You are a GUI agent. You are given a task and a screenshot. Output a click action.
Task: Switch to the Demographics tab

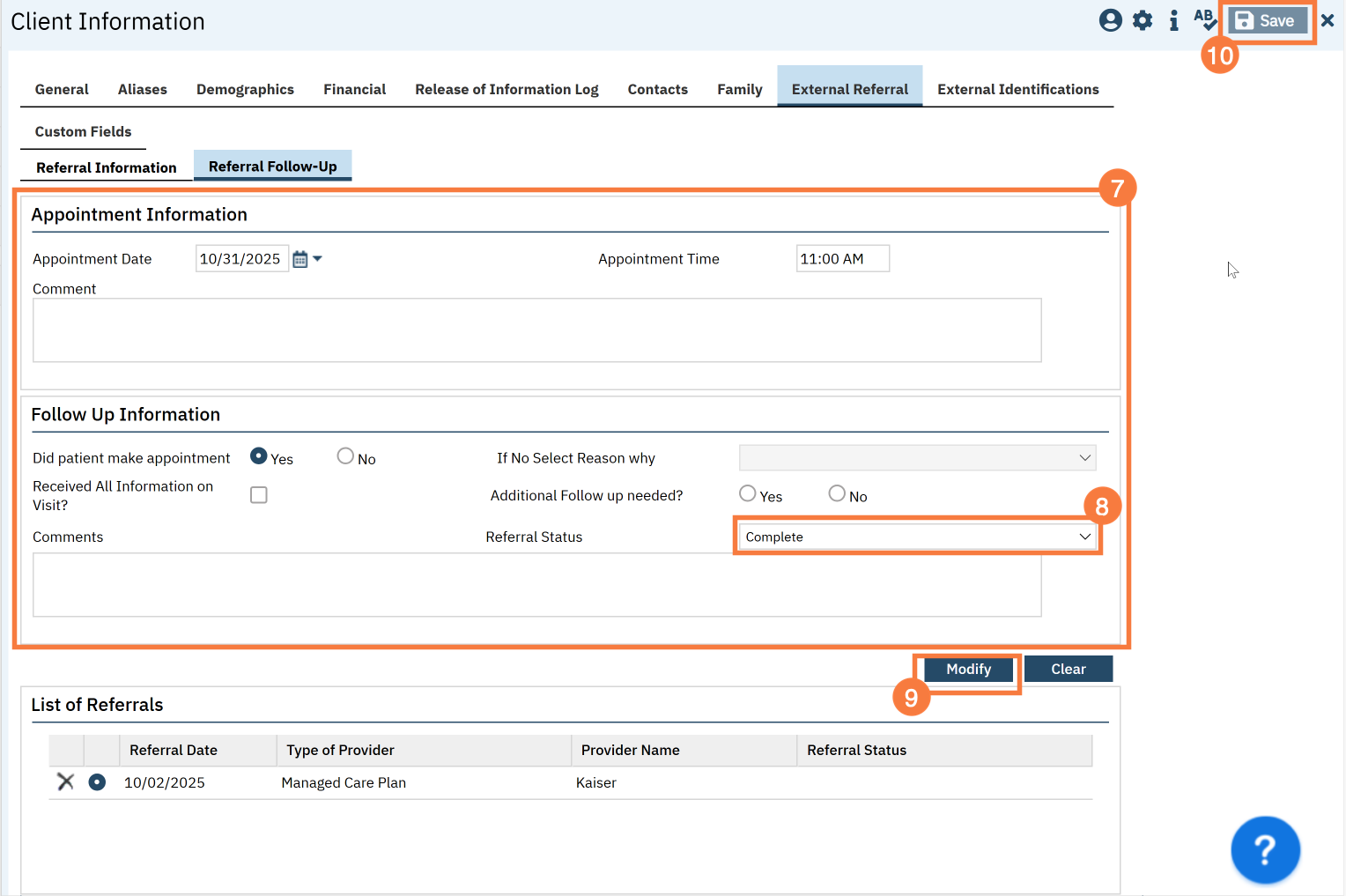[x=245, y=89]
